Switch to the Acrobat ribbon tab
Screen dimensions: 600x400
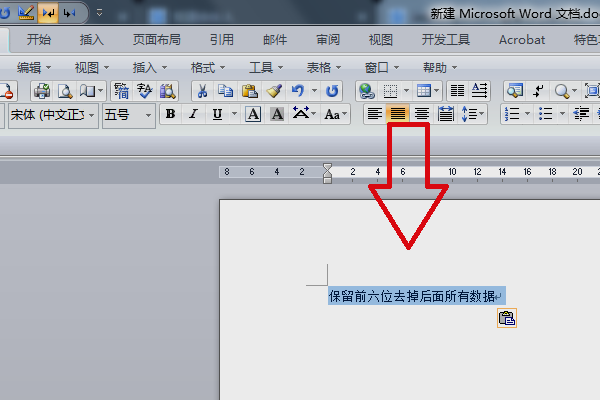pyautogui.click(x=522, y=39)
